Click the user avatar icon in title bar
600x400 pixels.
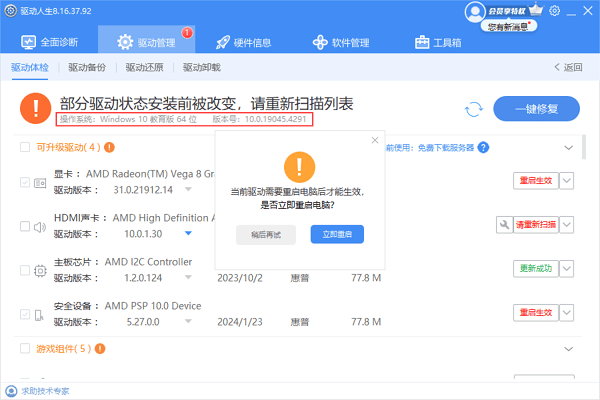point(474,11)
